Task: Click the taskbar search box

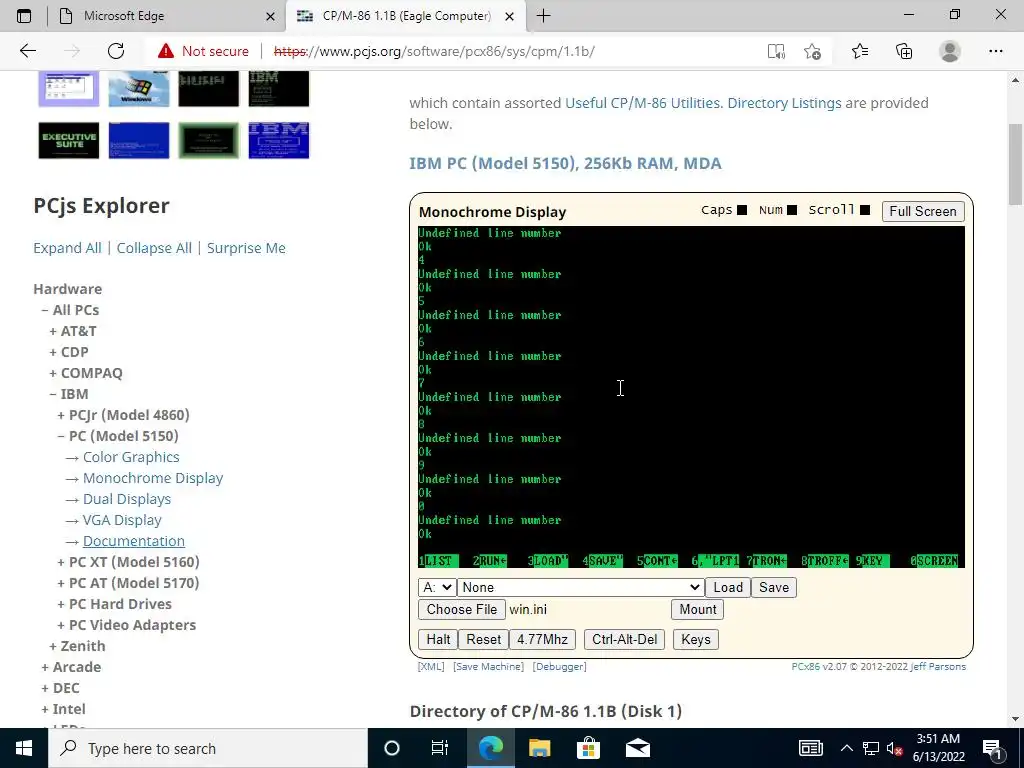Action: point(208,748)
